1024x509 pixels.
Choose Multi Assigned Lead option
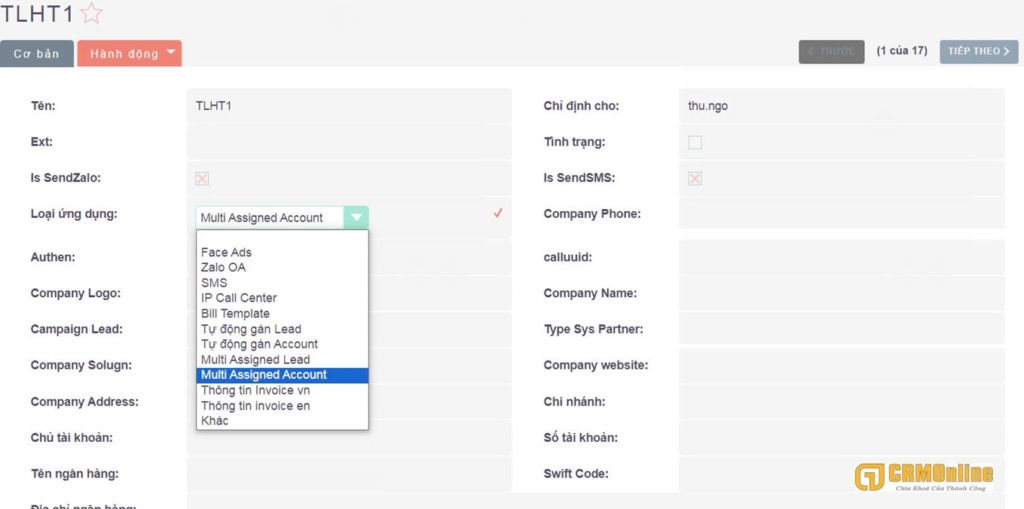(x=255, y=359)
